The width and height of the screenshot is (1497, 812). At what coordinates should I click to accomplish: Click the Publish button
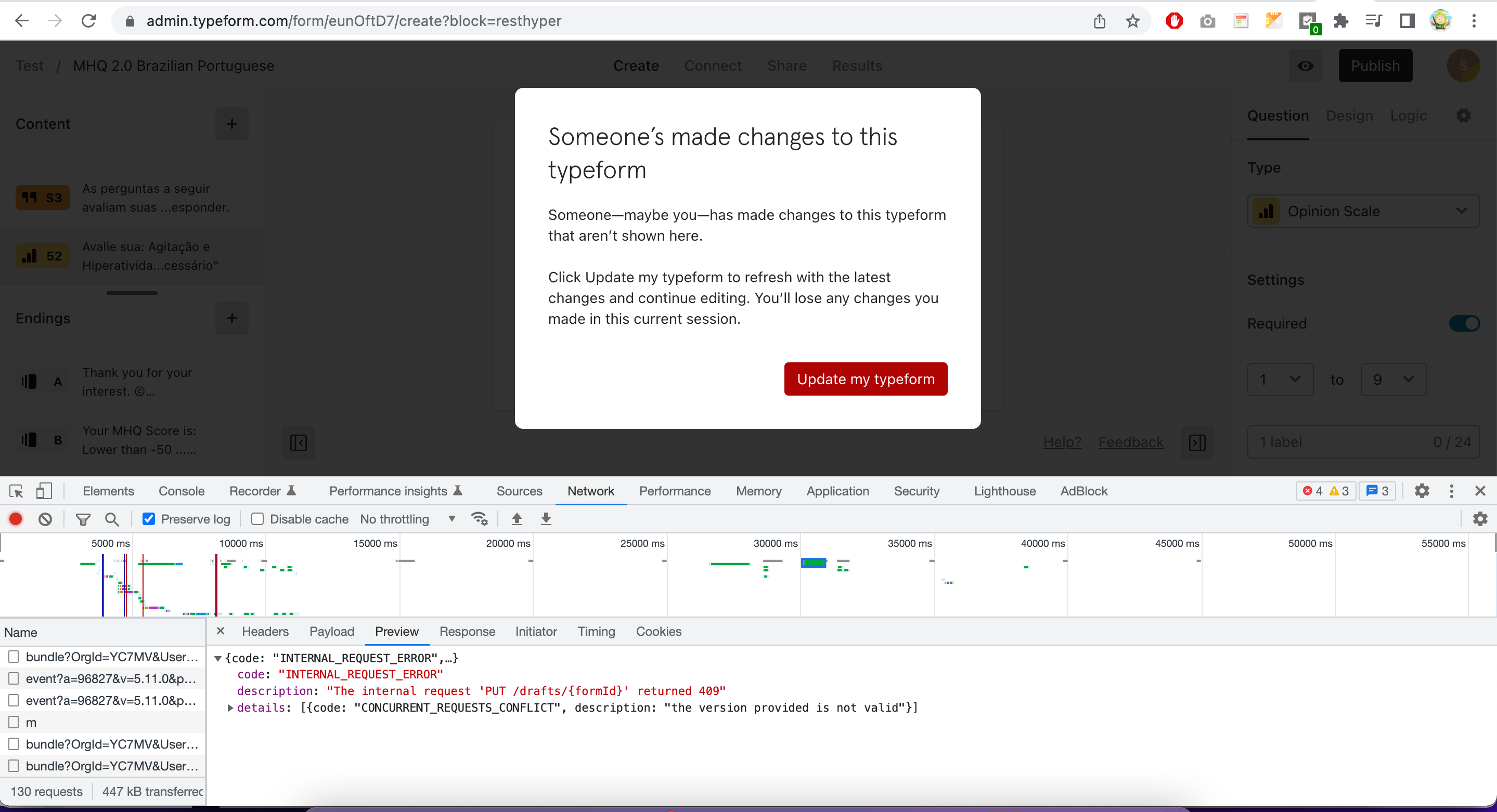[1375, 66]
